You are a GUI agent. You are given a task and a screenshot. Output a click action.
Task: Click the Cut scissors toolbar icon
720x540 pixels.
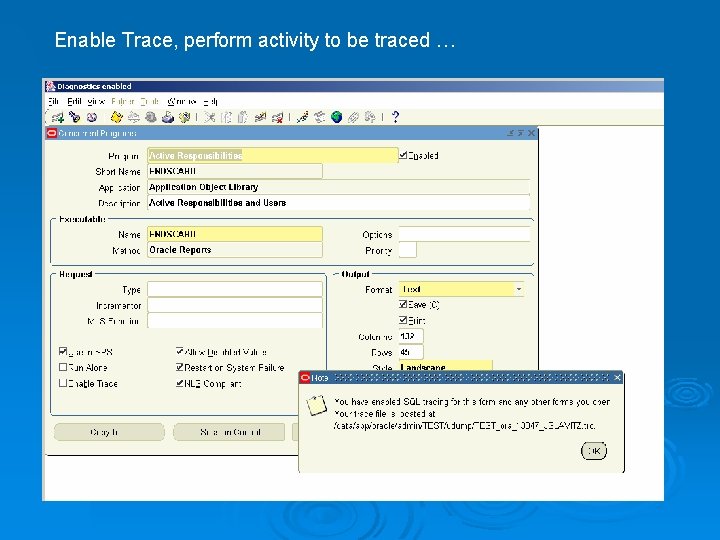[x=210, y=118]
